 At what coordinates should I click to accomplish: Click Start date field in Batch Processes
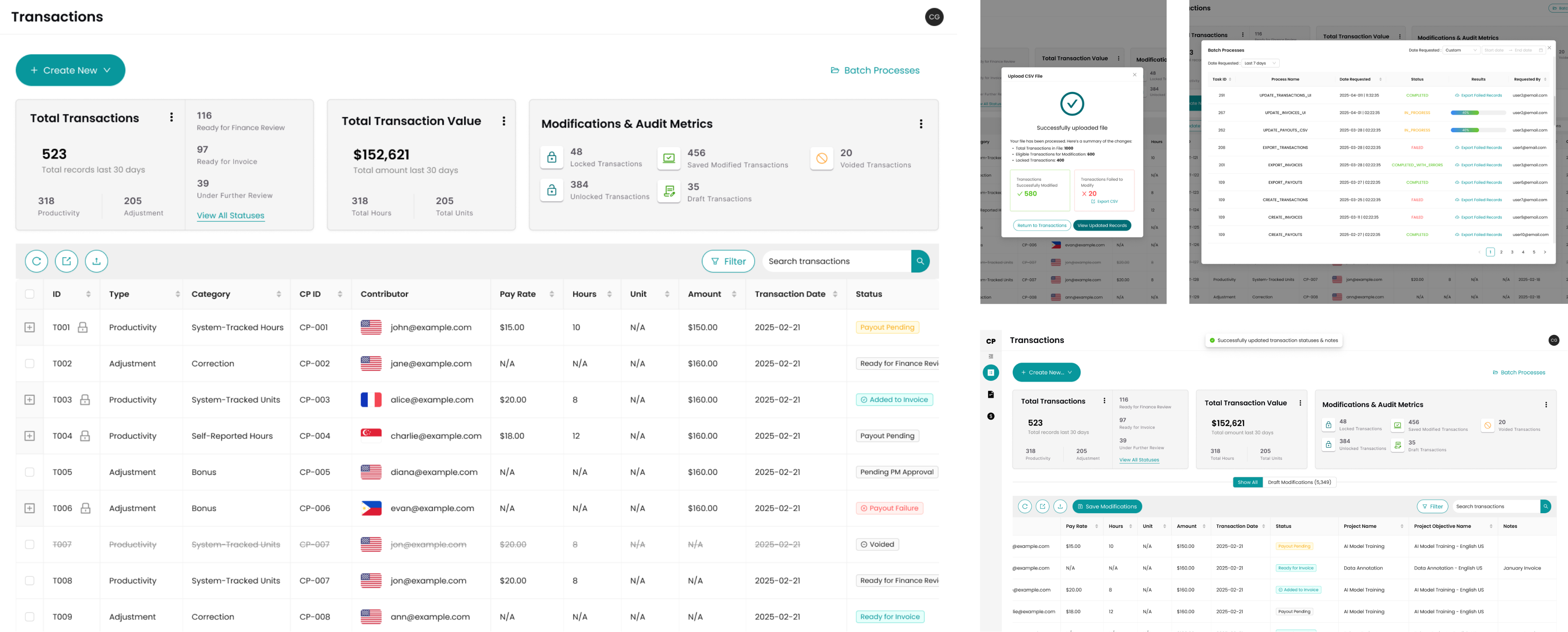pos(1494,51)
